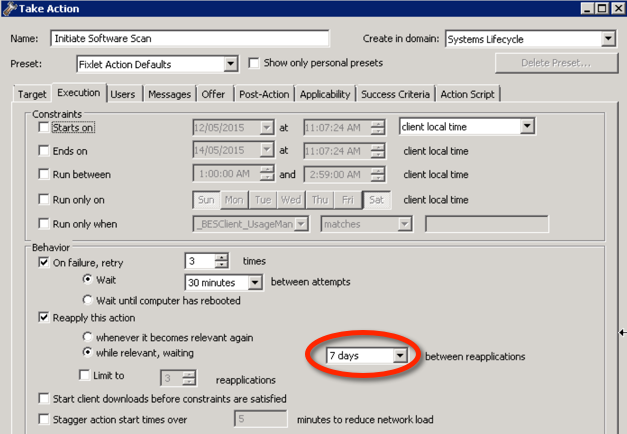627x434 pixels.
Task: Click the Take Action title bar icon
Action: (x=8, y=8)
